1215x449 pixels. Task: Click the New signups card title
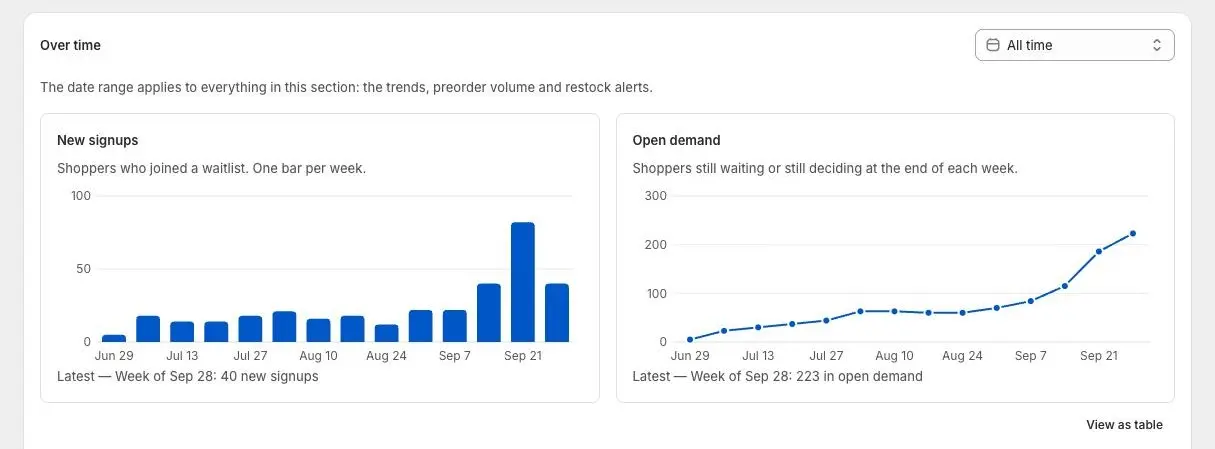(98, 140)
